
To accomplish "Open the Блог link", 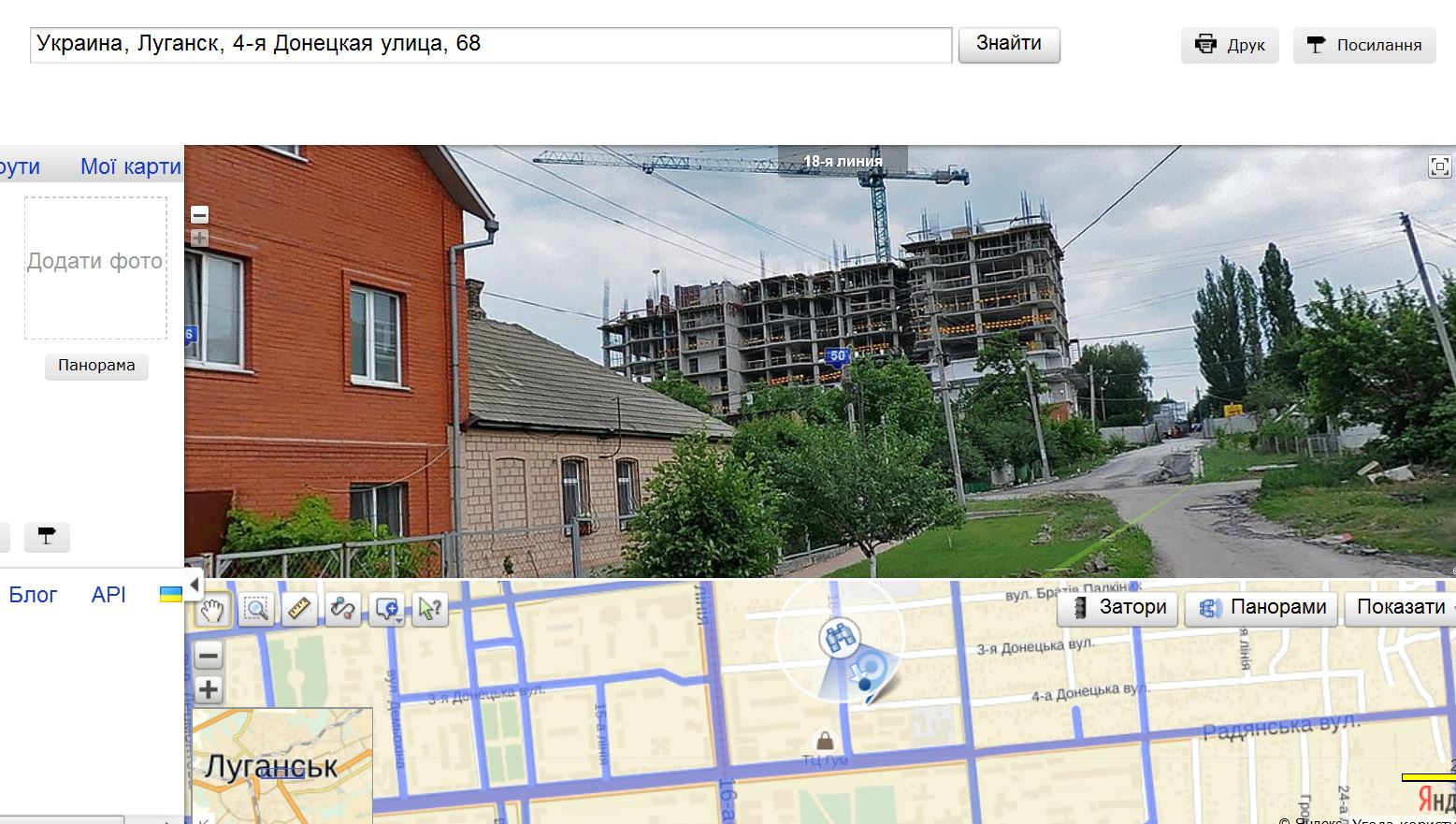I will (x=33, y=595).
